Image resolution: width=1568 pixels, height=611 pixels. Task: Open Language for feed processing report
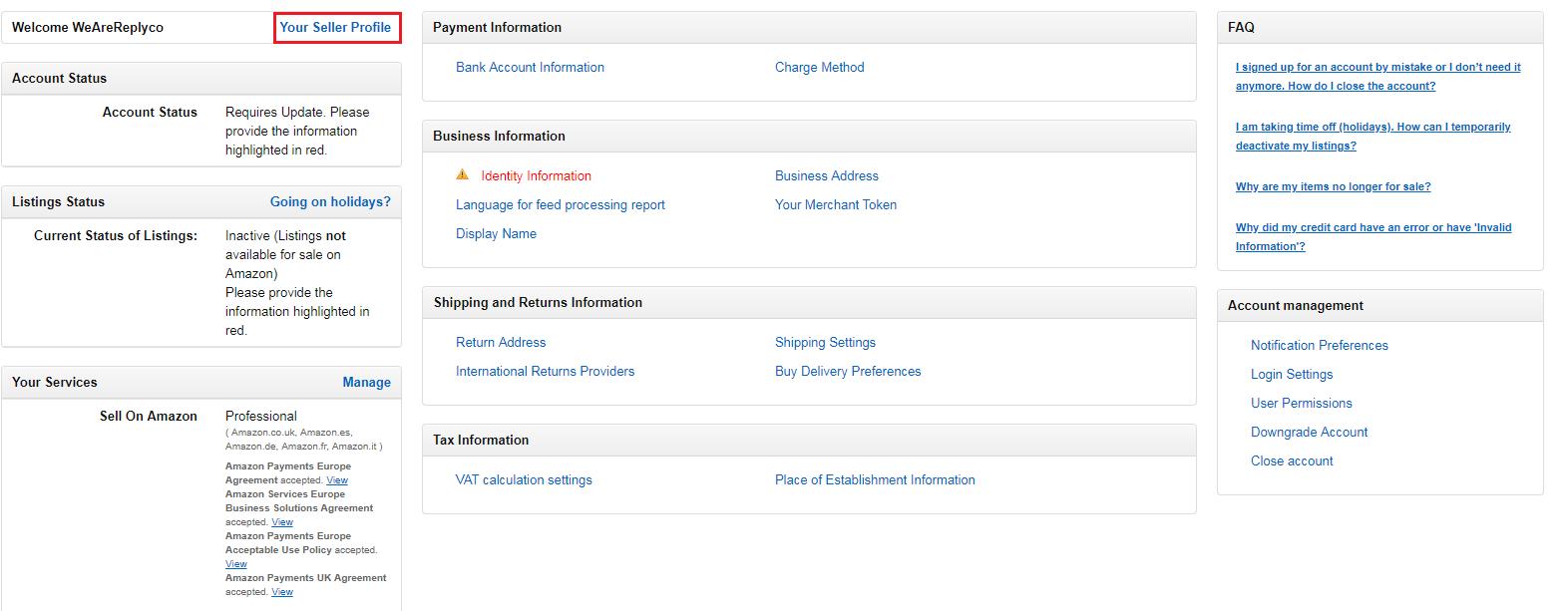(x=560, y=205)
